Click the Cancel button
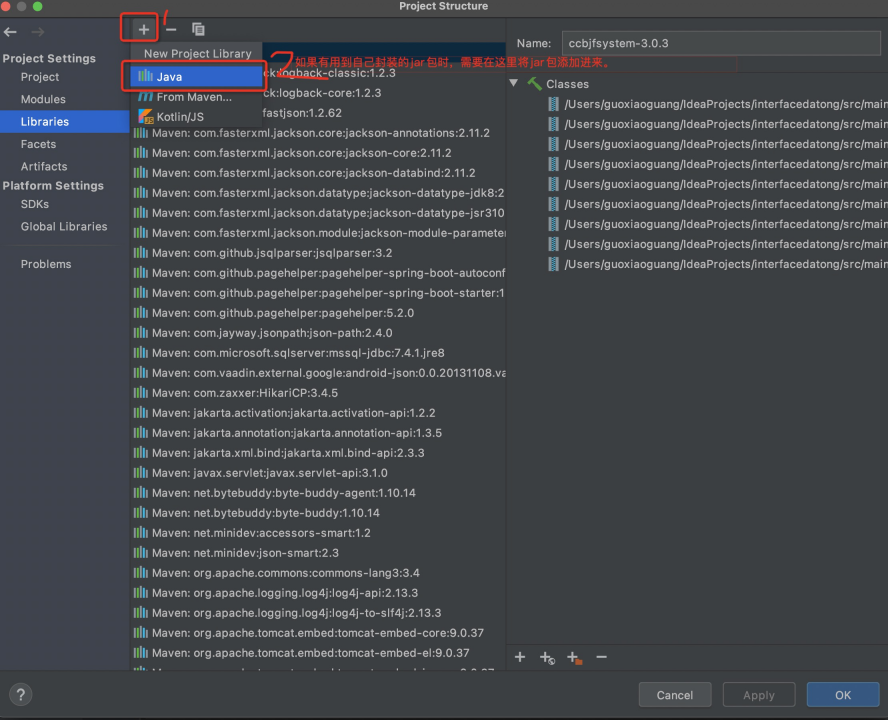The height and width of the screenshot is (720, 888). pos(674,694)
